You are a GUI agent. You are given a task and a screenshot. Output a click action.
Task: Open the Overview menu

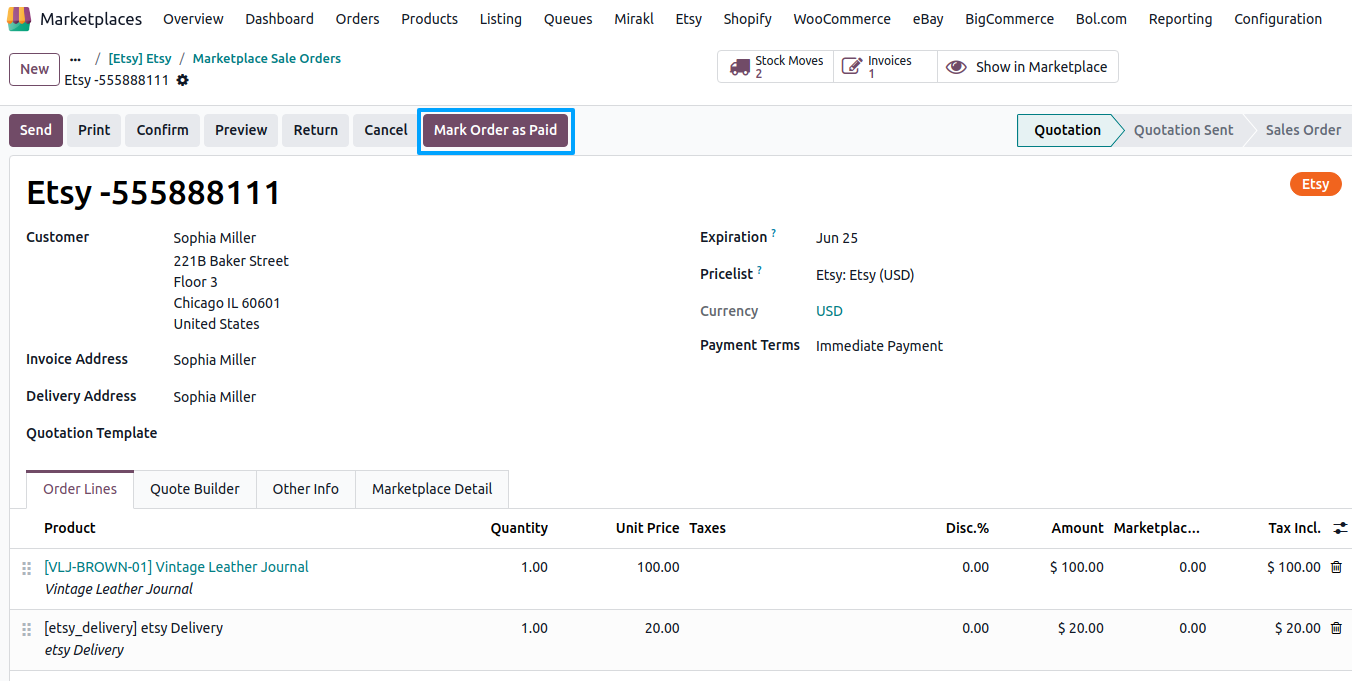[193, 19]
